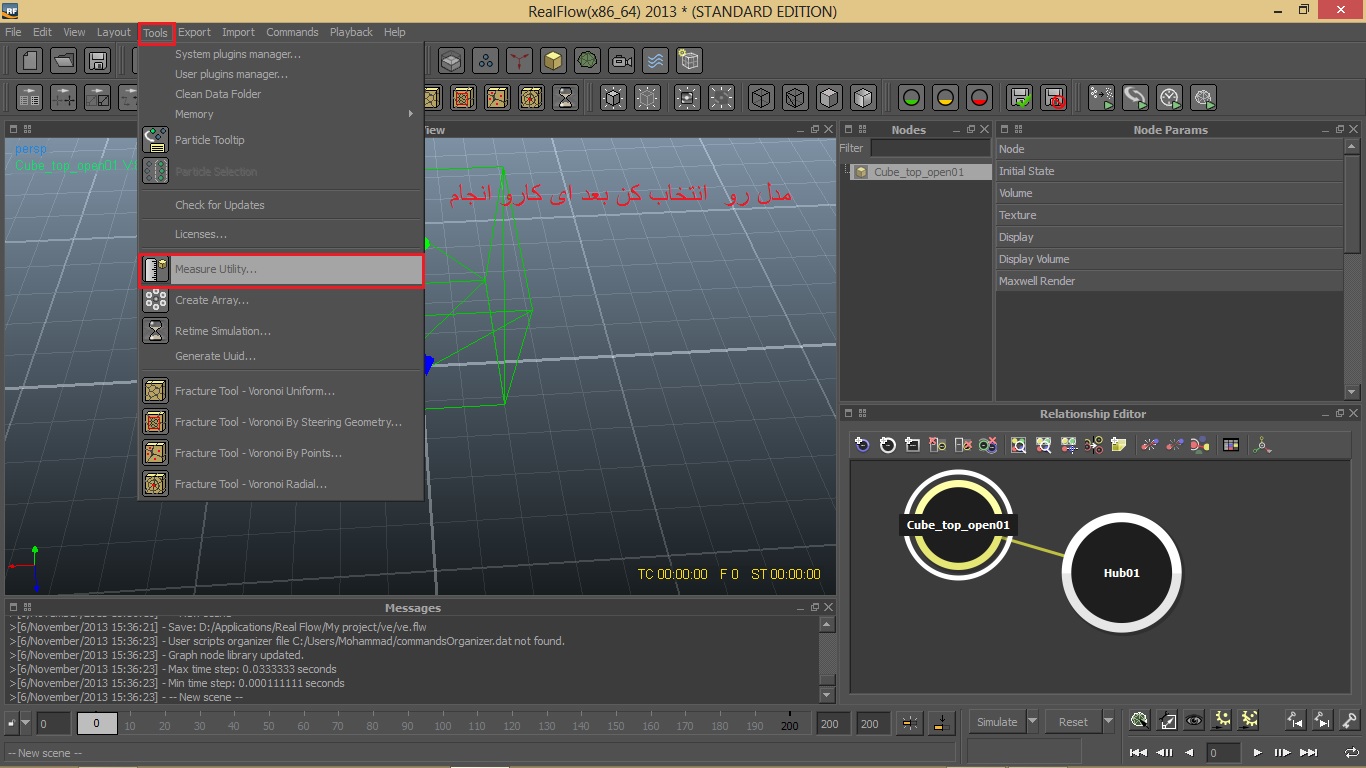Click the Reset button
Viewport: 1366px width, 768px height.
1073,722
